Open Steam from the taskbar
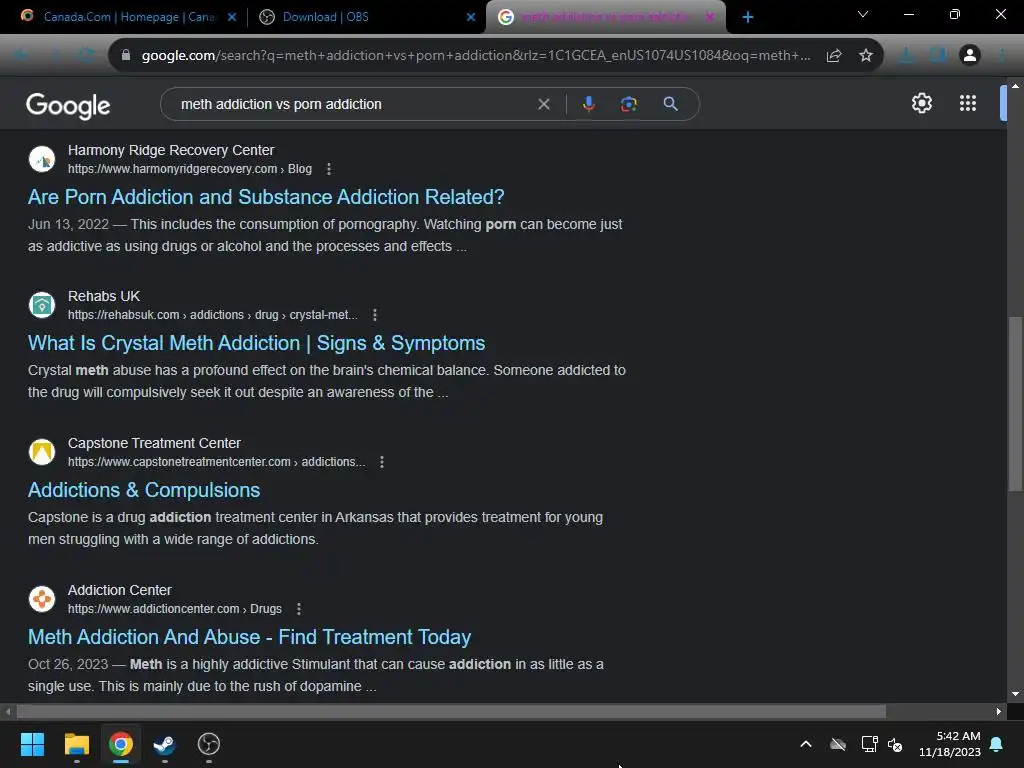This screenshot has height=768, width=1024. pos(165,744)
